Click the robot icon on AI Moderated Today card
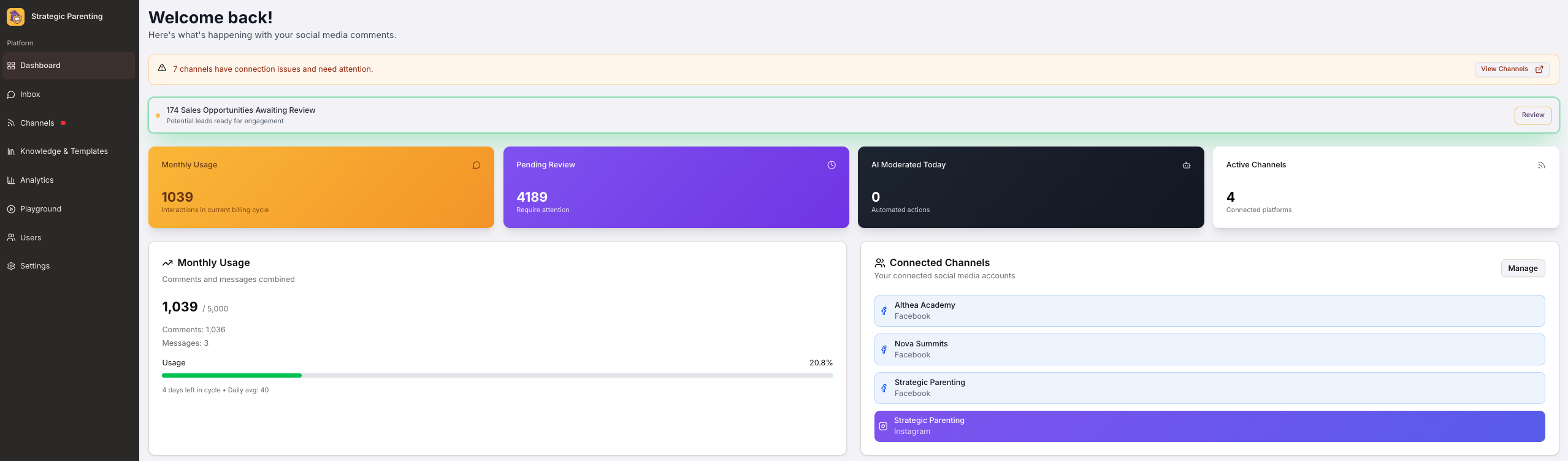The height and width of the screenshot is (461, 1568). [x=1187, y=165]
